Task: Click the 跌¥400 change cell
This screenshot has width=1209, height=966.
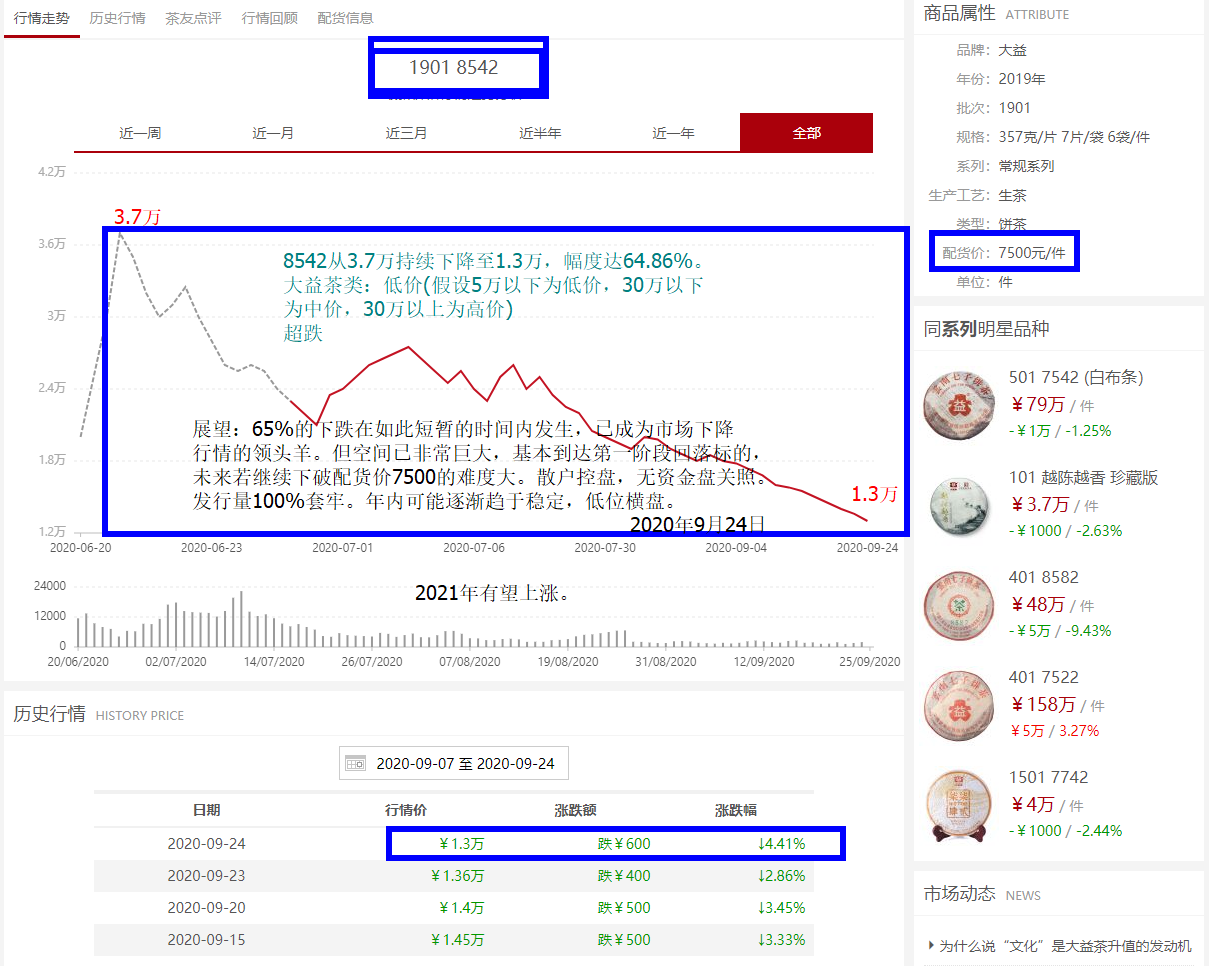Action: pos(624,875)
